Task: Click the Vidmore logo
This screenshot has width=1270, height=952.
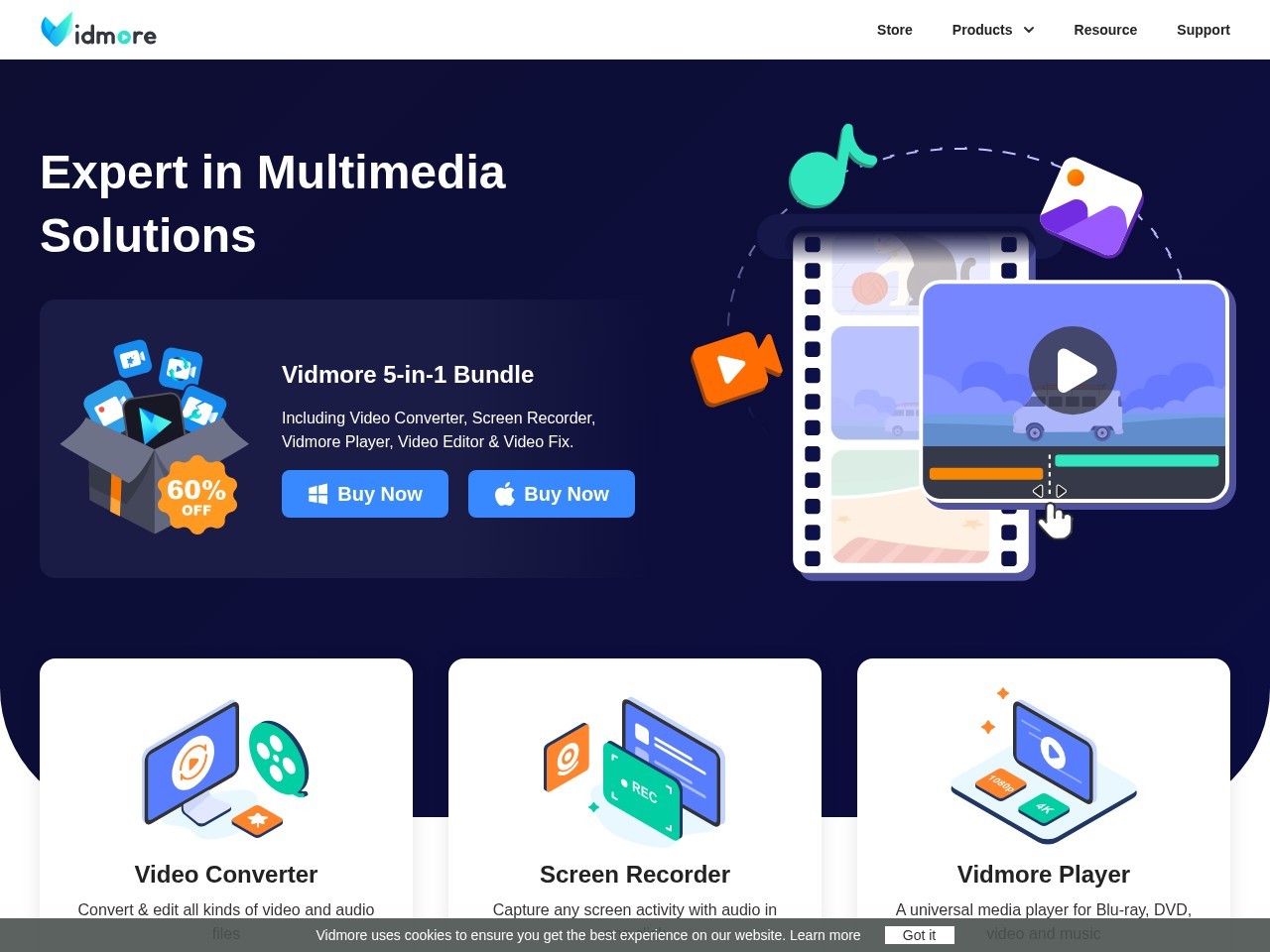Action: pos(98,30)
